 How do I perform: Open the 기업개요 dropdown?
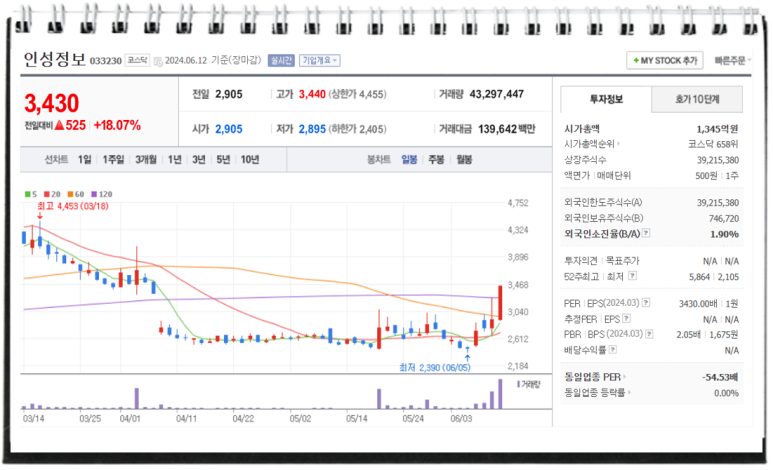click(319, 61)
